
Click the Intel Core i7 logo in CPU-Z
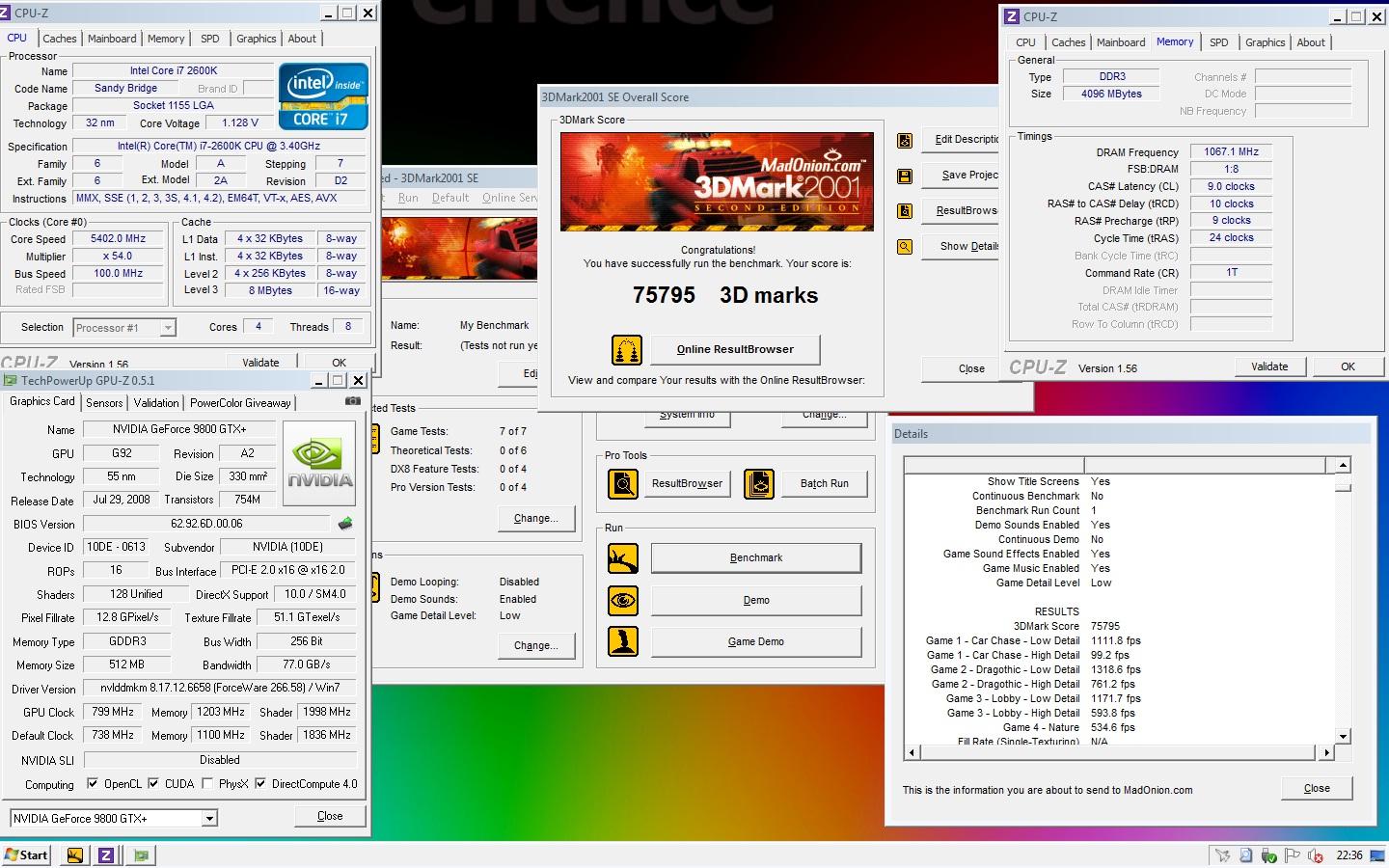tap(324, 96)
